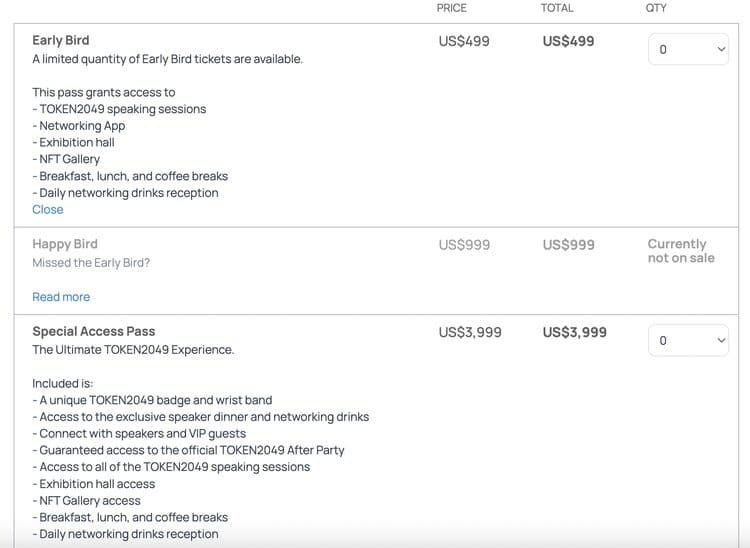Click the 'Currently not on sale' notice

[x=681, y=251]
